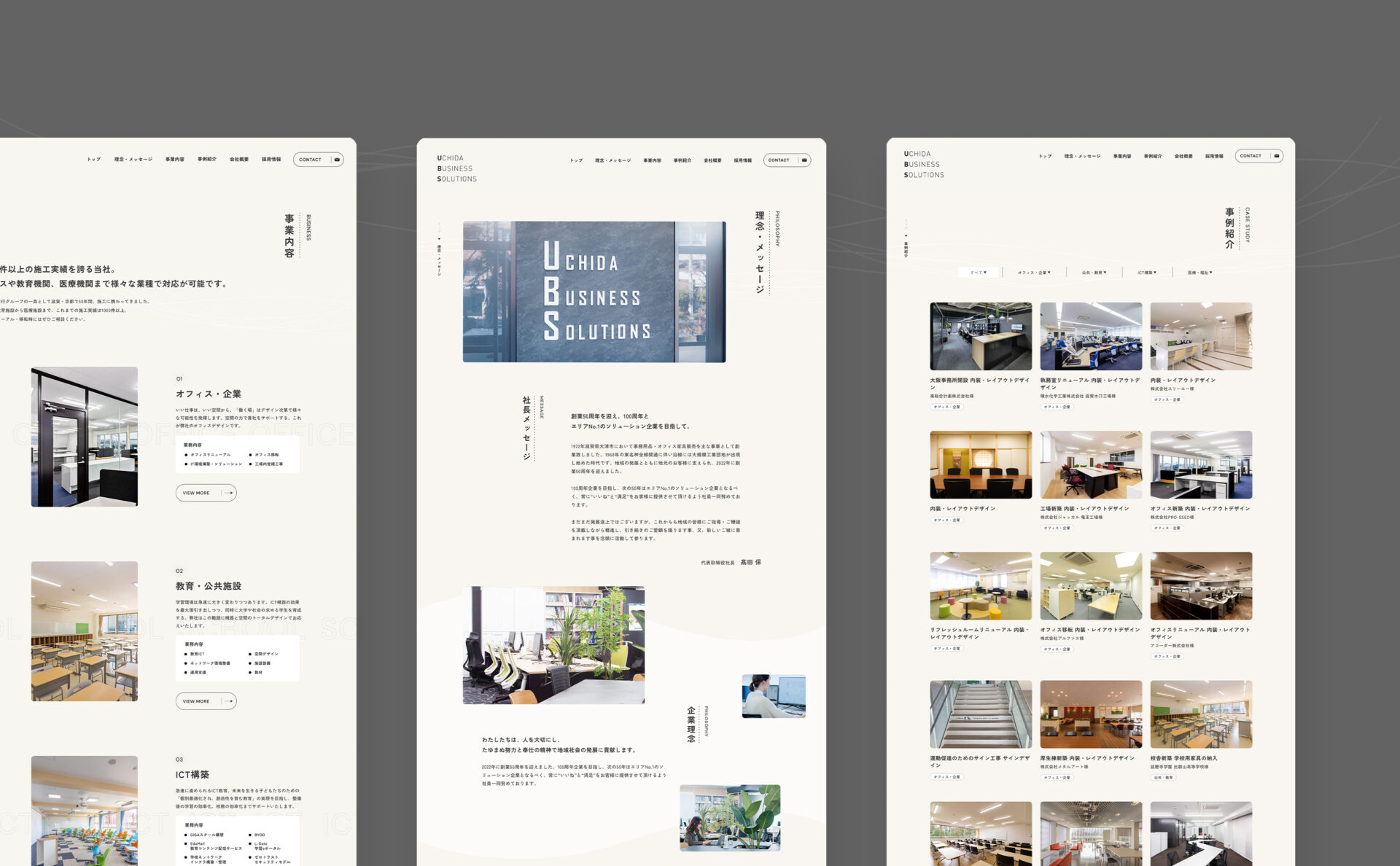Viewport: 1400px width, 866px height.
Task: Click 校舎新築 classroom desks thumbnail
Action: [1201, 714]
